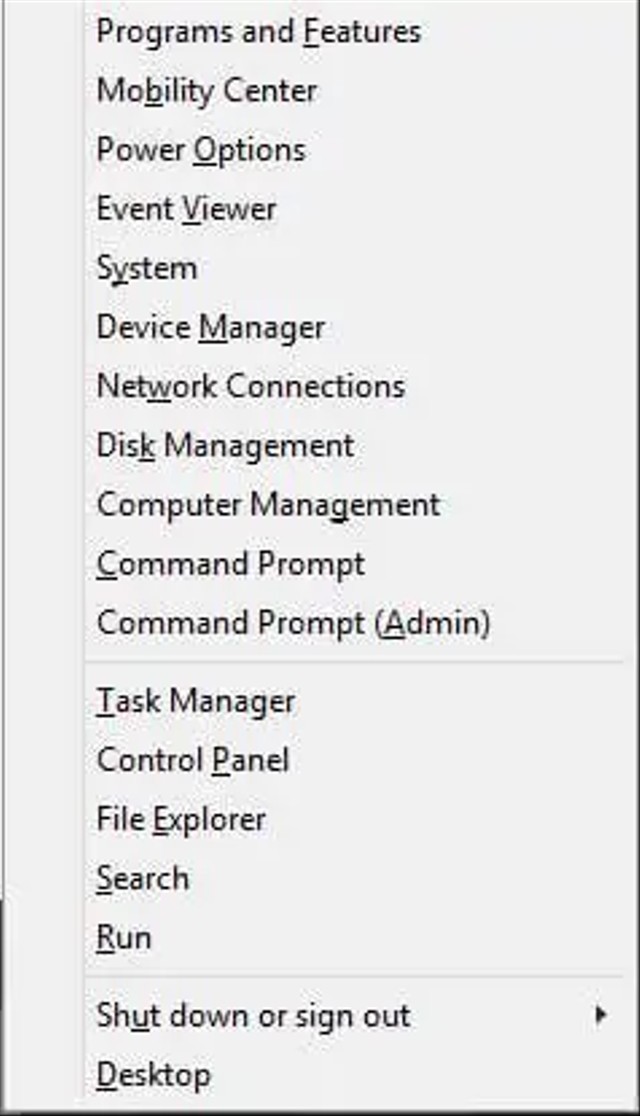Start Task Manager
This screenshot has width=640, height=1116.
point(196,700)
